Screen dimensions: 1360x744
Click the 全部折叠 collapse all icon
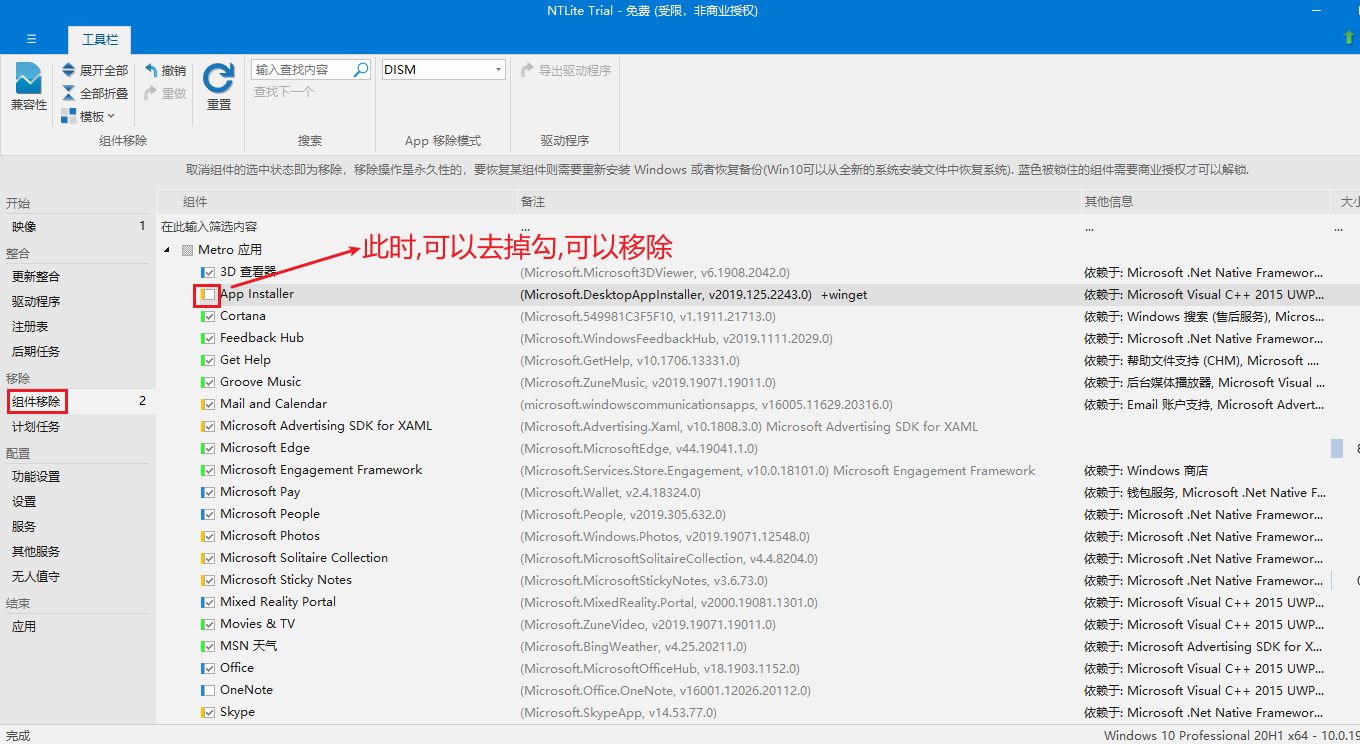point(68,93)
